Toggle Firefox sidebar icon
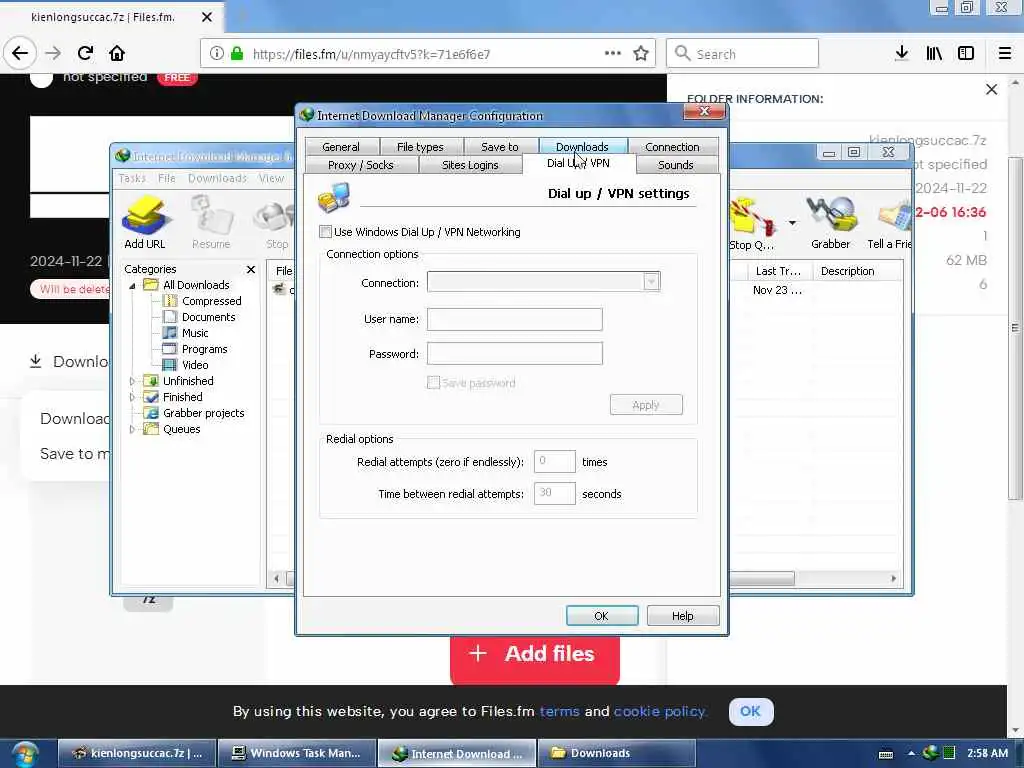The height and width of the screenshot is (768, 1024). [965, 53]
